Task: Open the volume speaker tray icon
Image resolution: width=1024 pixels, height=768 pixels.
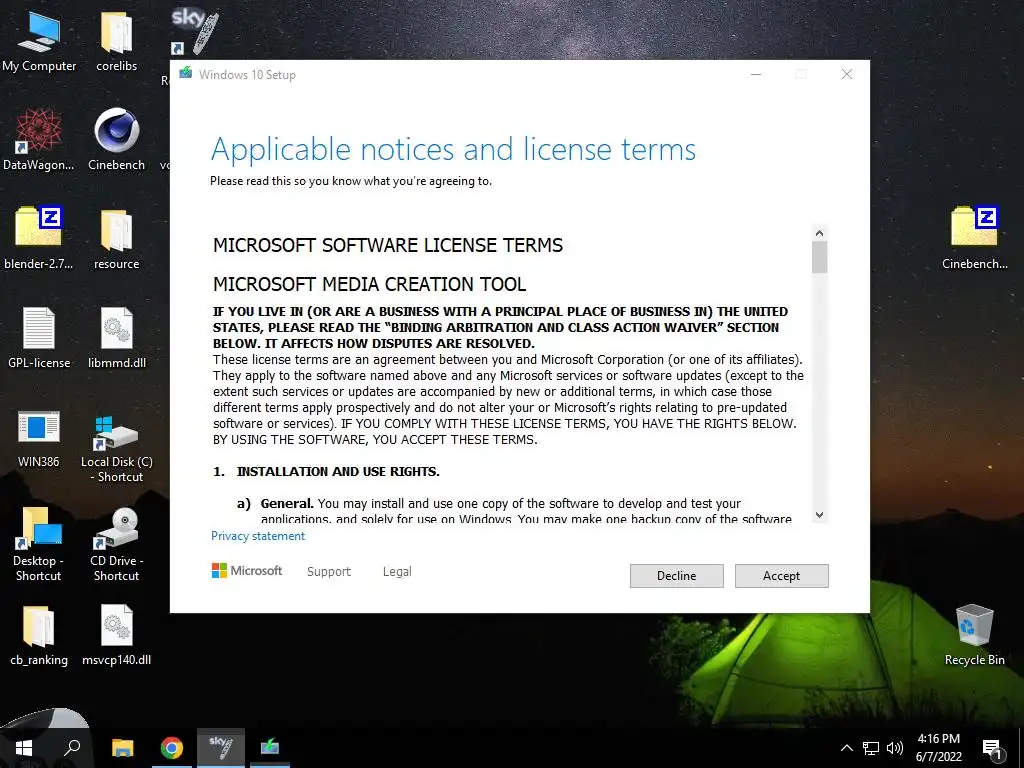Action: (x=895, y=748)
